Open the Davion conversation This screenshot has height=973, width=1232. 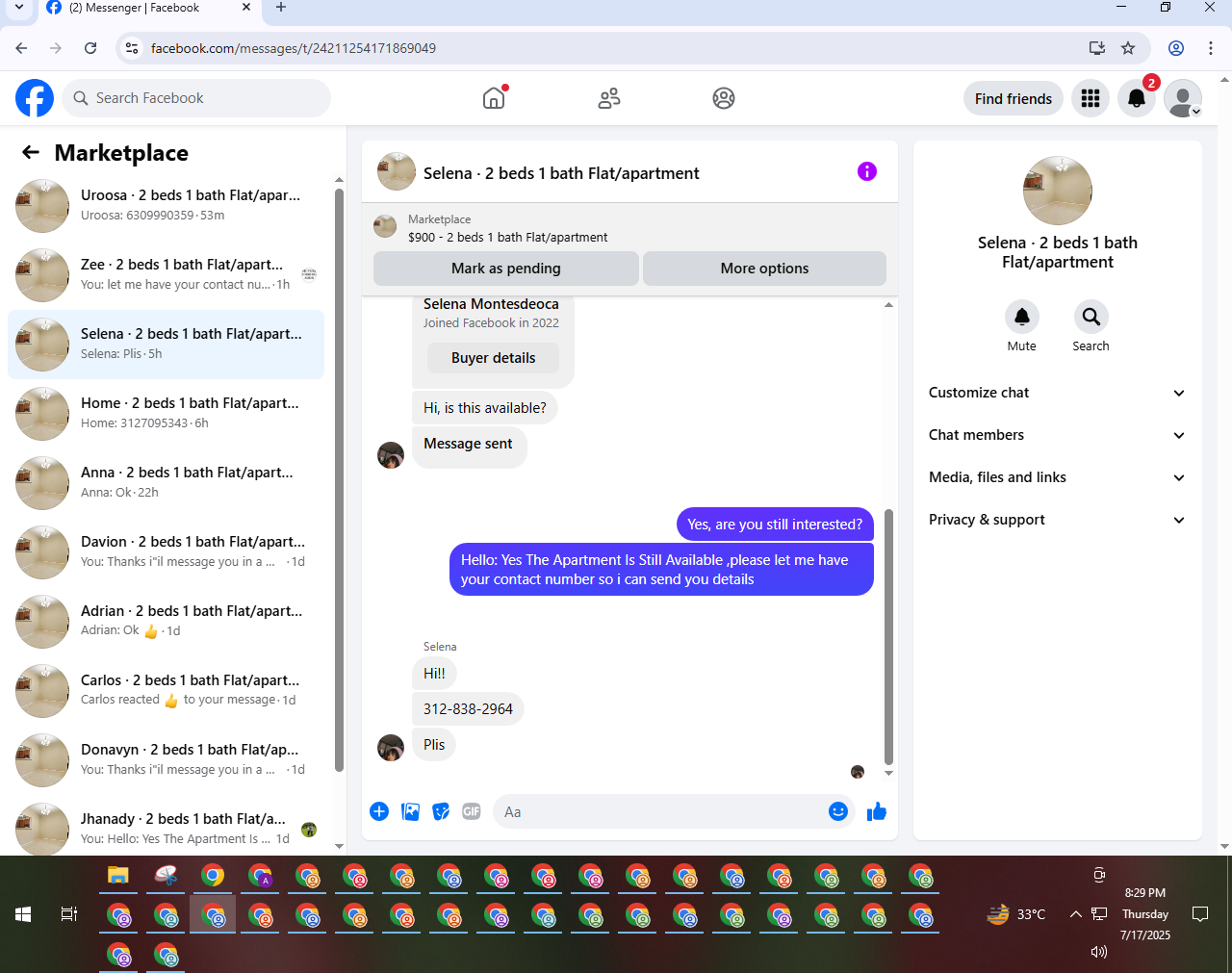pos(166,551)
